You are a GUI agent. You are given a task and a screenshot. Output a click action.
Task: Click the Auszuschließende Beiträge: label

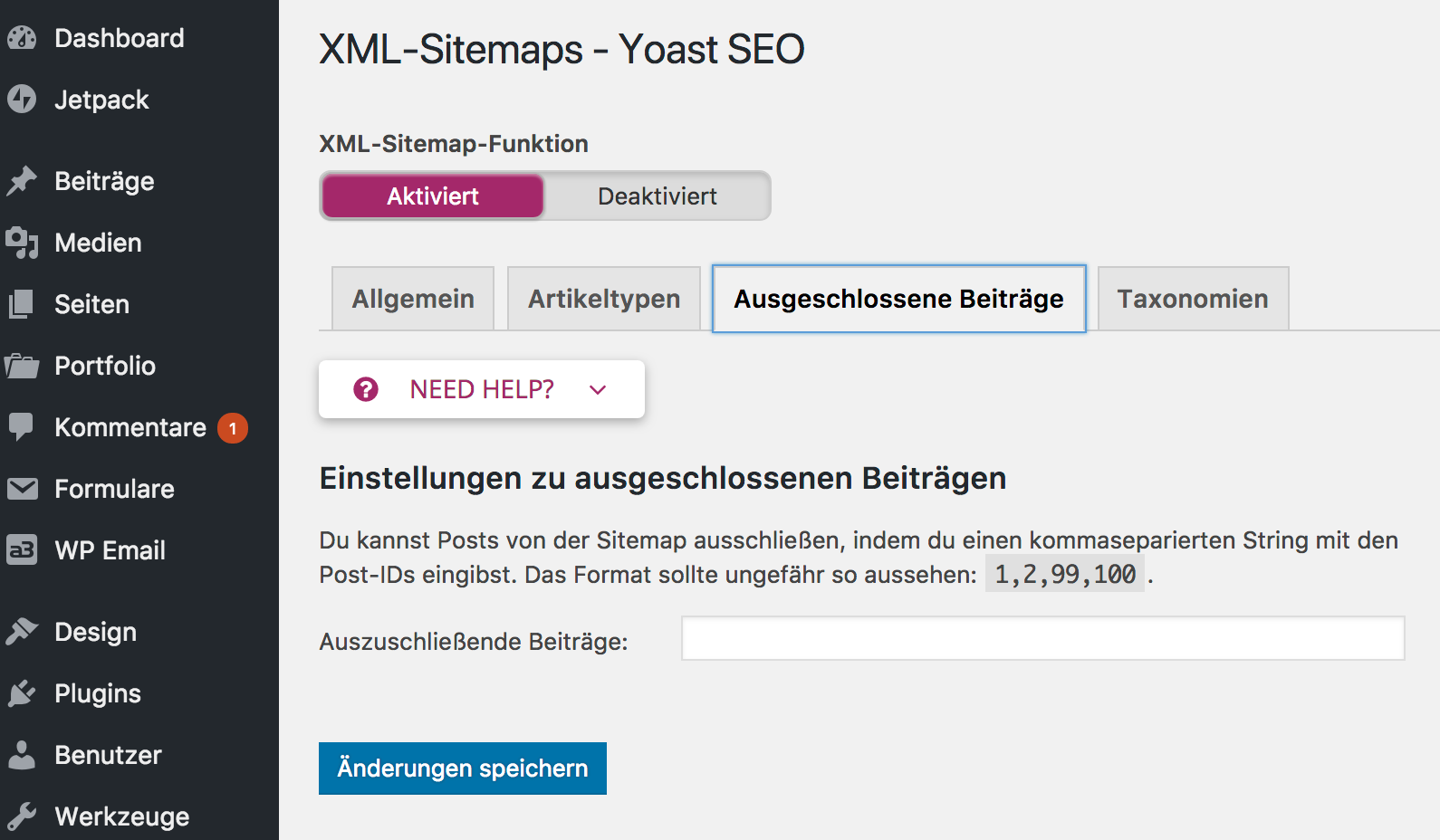pos(474,642)
